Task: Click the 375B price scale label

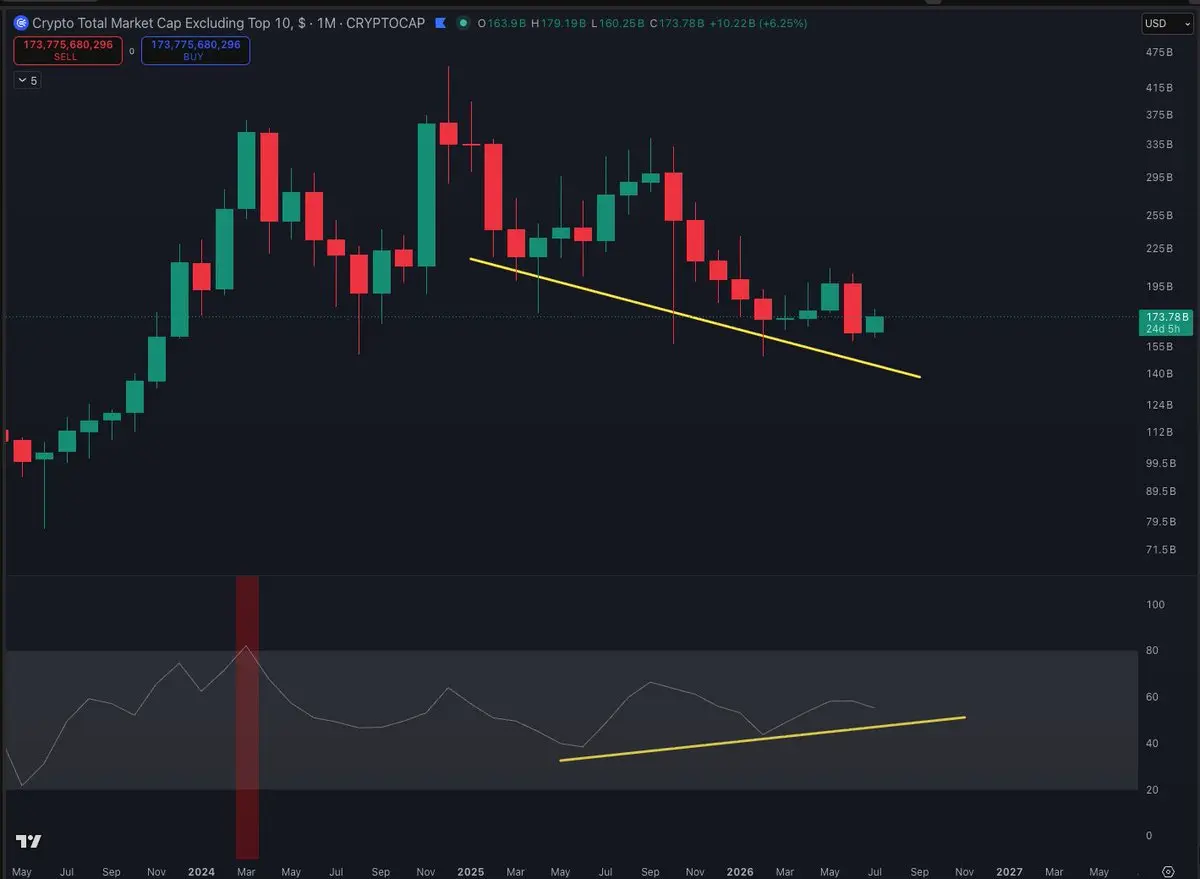Action: tap(1160, 115)
